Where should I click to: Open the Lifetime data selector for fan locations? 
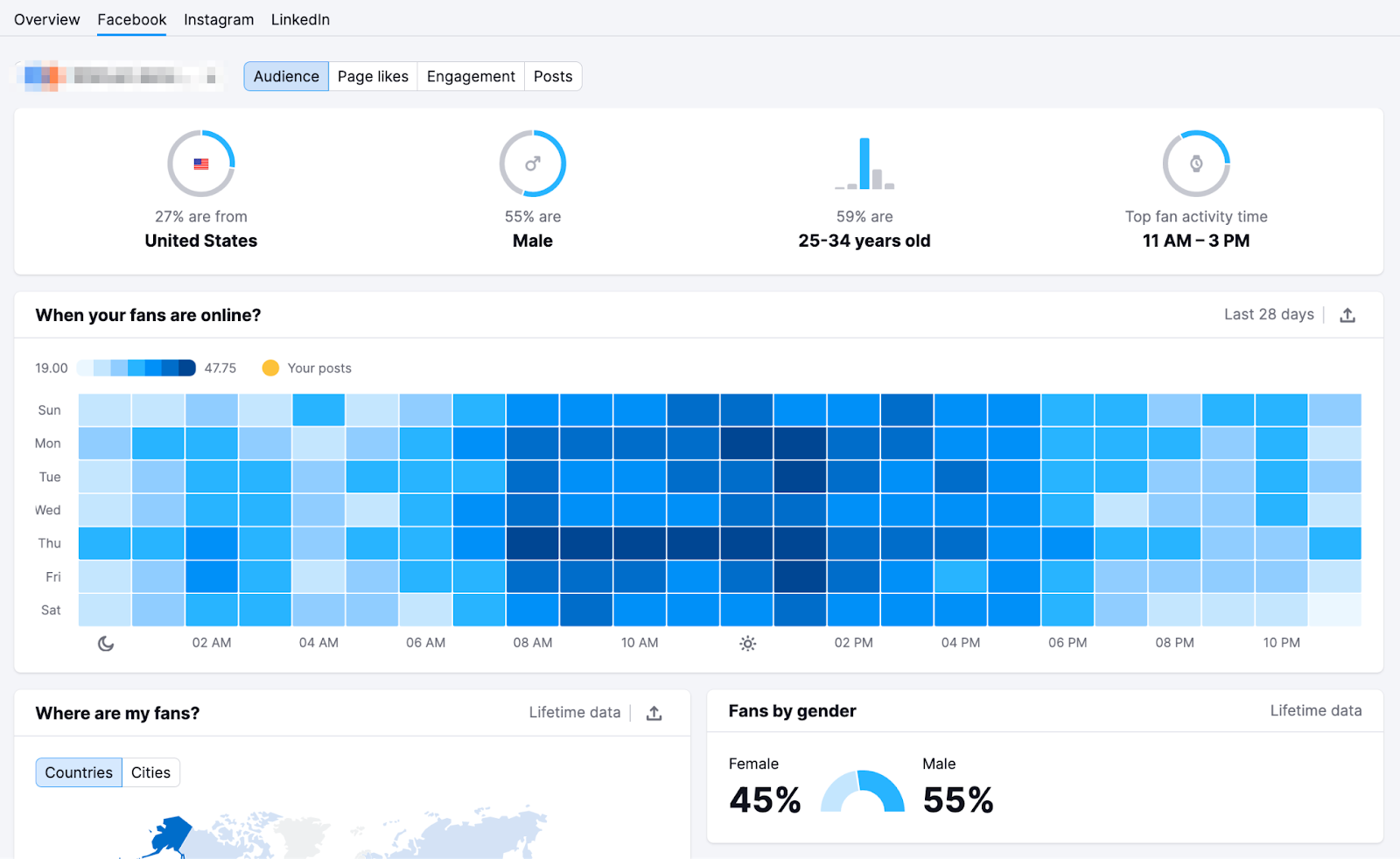click(x=574, y=712)
